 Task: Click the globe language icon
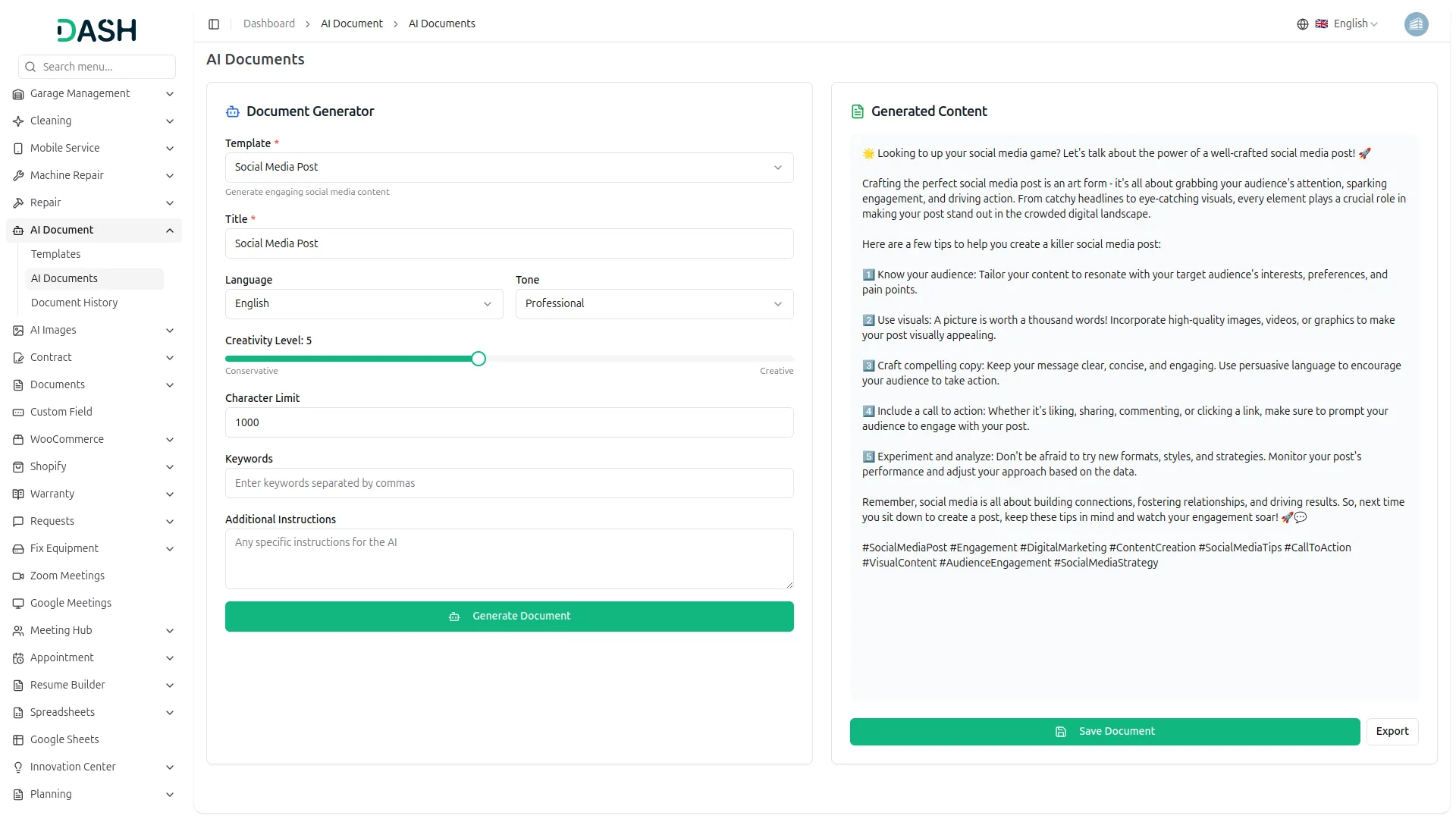pyautogui.click(x=1303, y=24)
